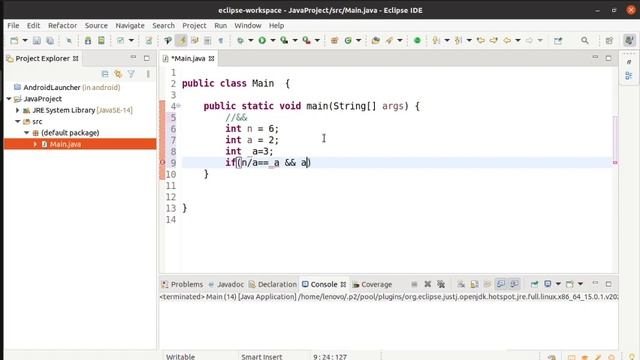Click the New Java Package icon
Screen dimensions: 640x360
[x=334, y=40]
